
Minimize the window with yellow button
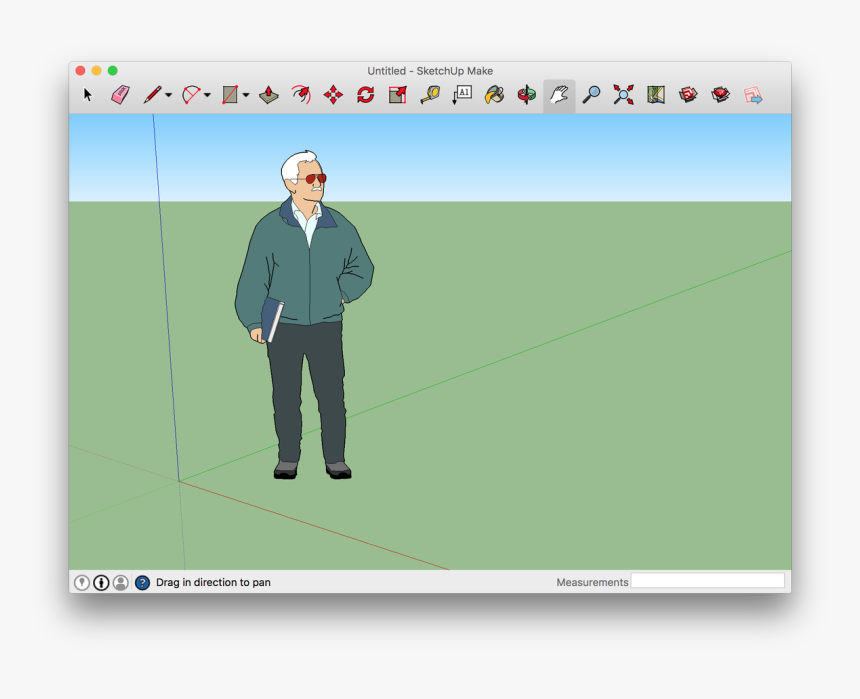pos(97,71)
